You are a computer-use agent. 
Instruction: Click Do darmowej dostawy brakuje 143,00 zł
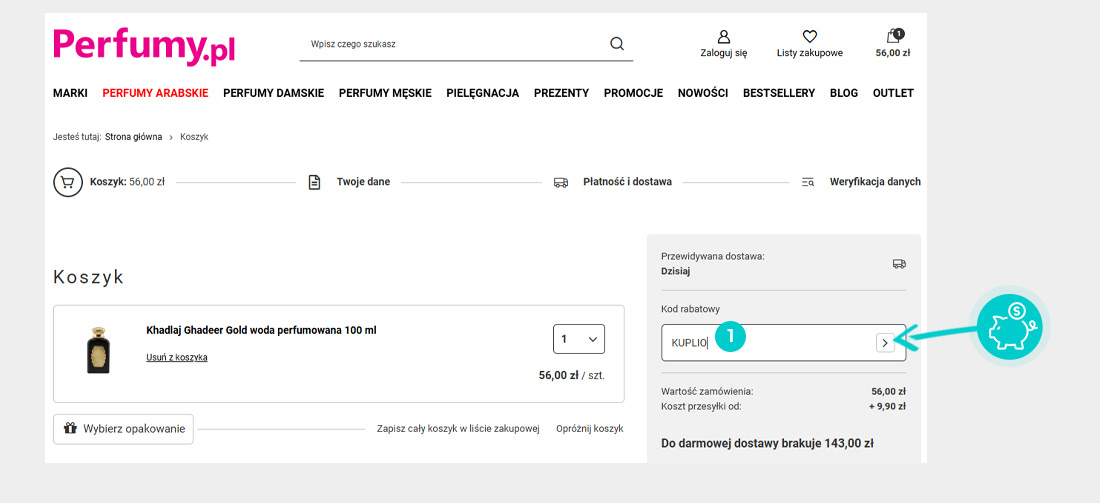coord(767,443)
